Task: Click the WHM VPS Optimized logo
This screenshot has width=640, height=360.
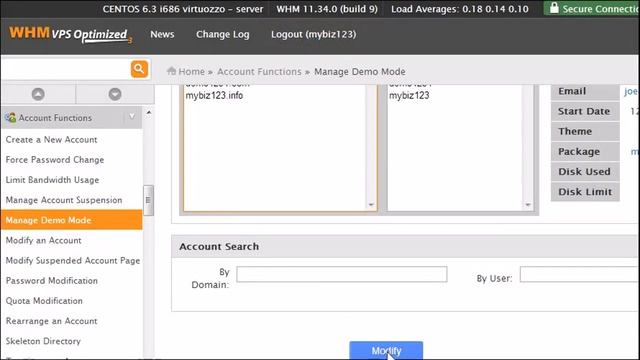Action: pyautogui.click(x=70, y=34)
